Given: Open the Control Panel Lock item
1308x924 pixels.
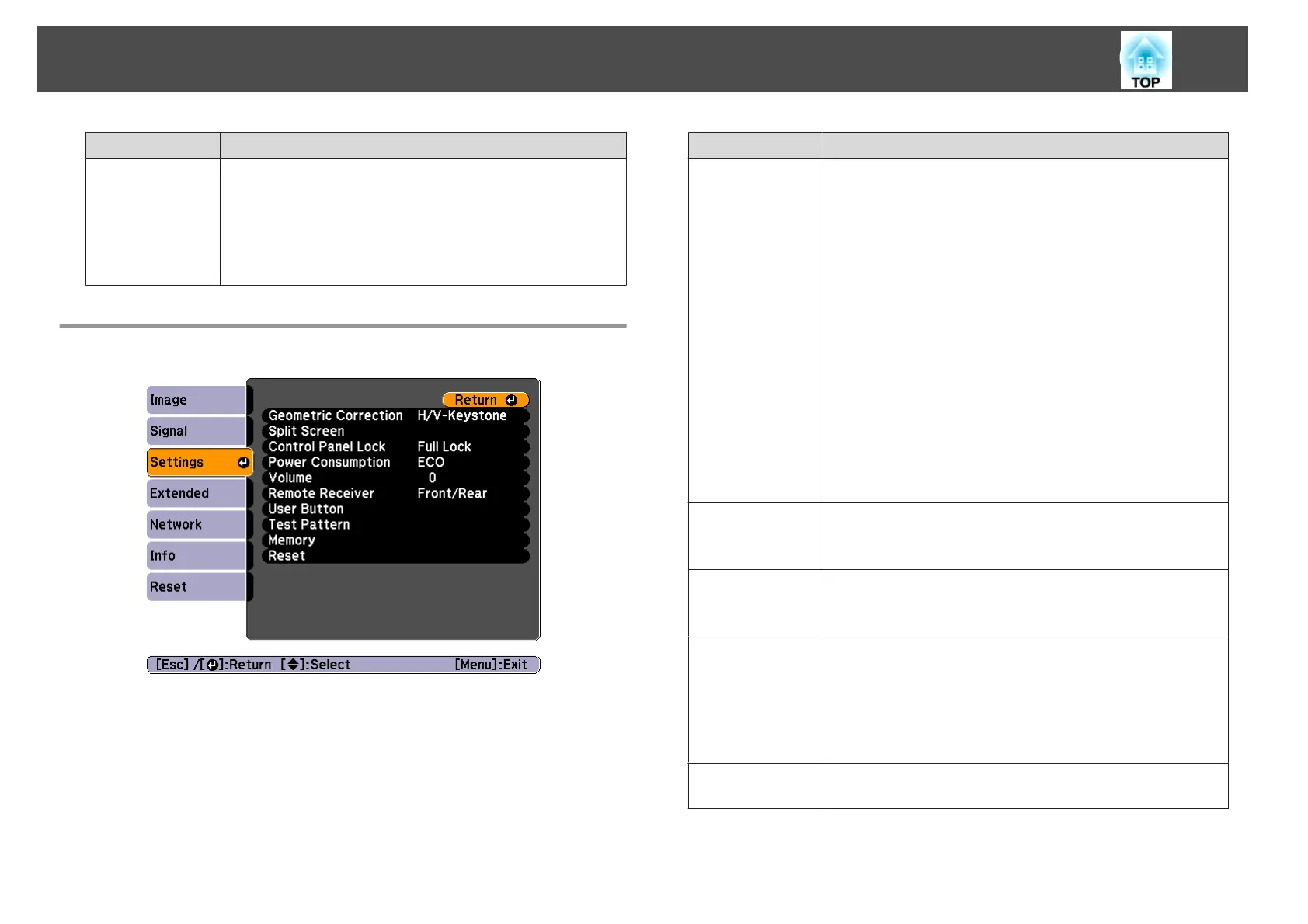Looking at the screenshot, I should tap(395, 446).
